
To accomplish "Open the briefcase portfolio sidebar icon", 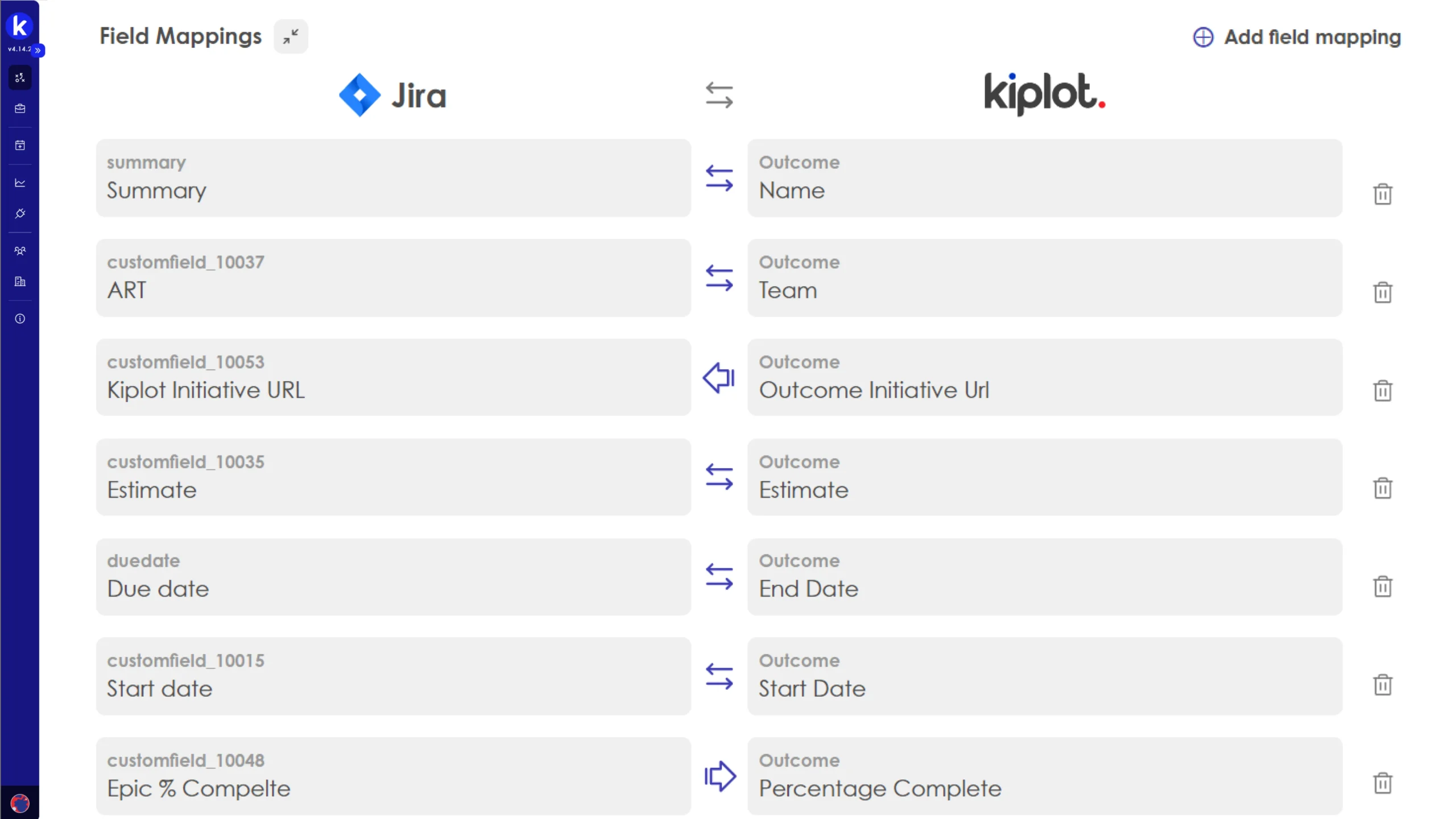I will 20,109.
